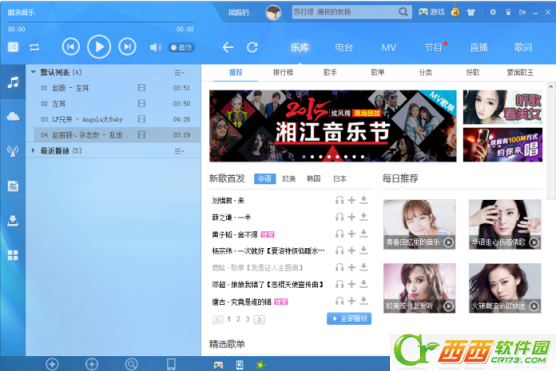Viewport: 556px width, 371px height.
Task: Open the 最近播放 list options menu
Action: point(179,151)
